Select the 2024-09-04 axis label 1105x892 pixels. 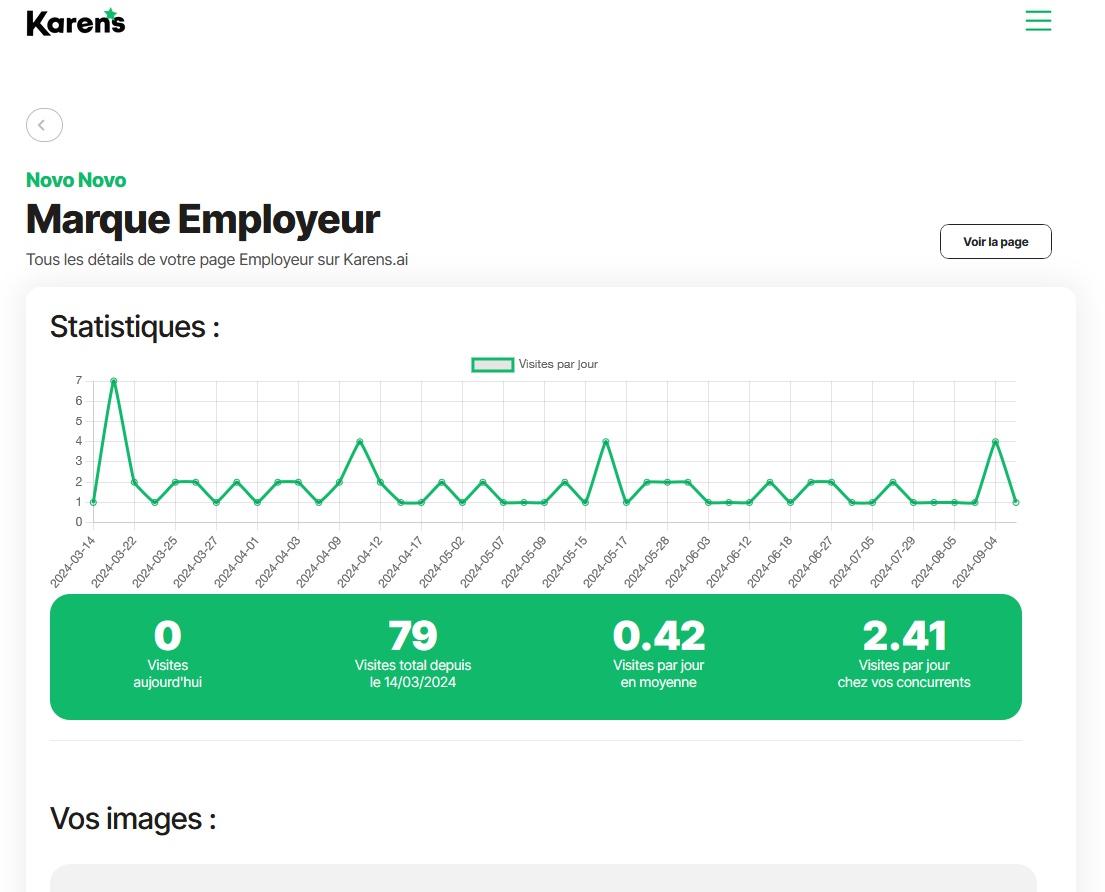976,561
